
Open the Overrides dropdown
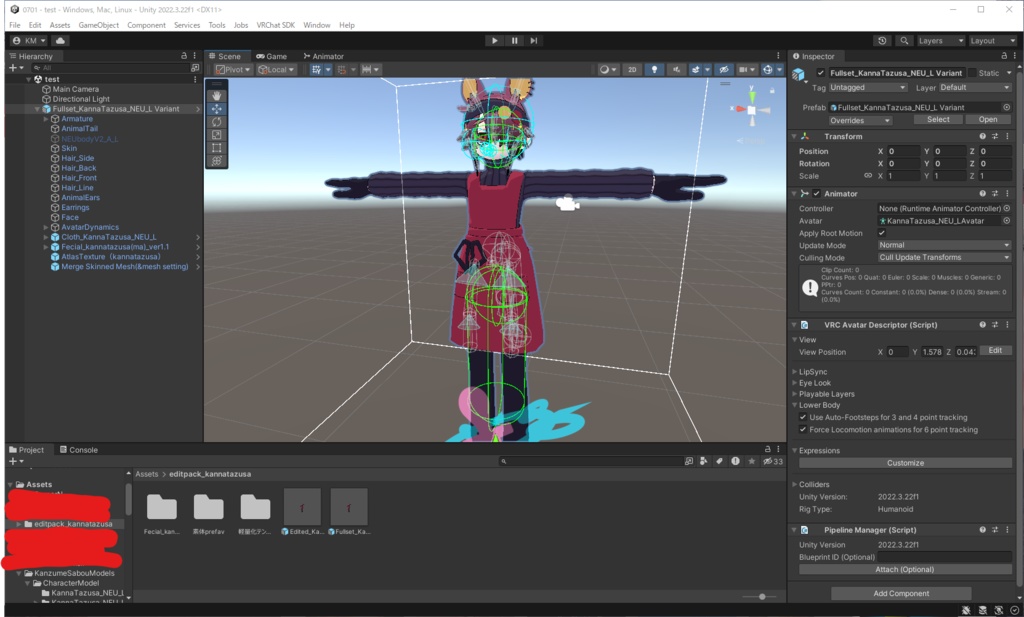860,121
